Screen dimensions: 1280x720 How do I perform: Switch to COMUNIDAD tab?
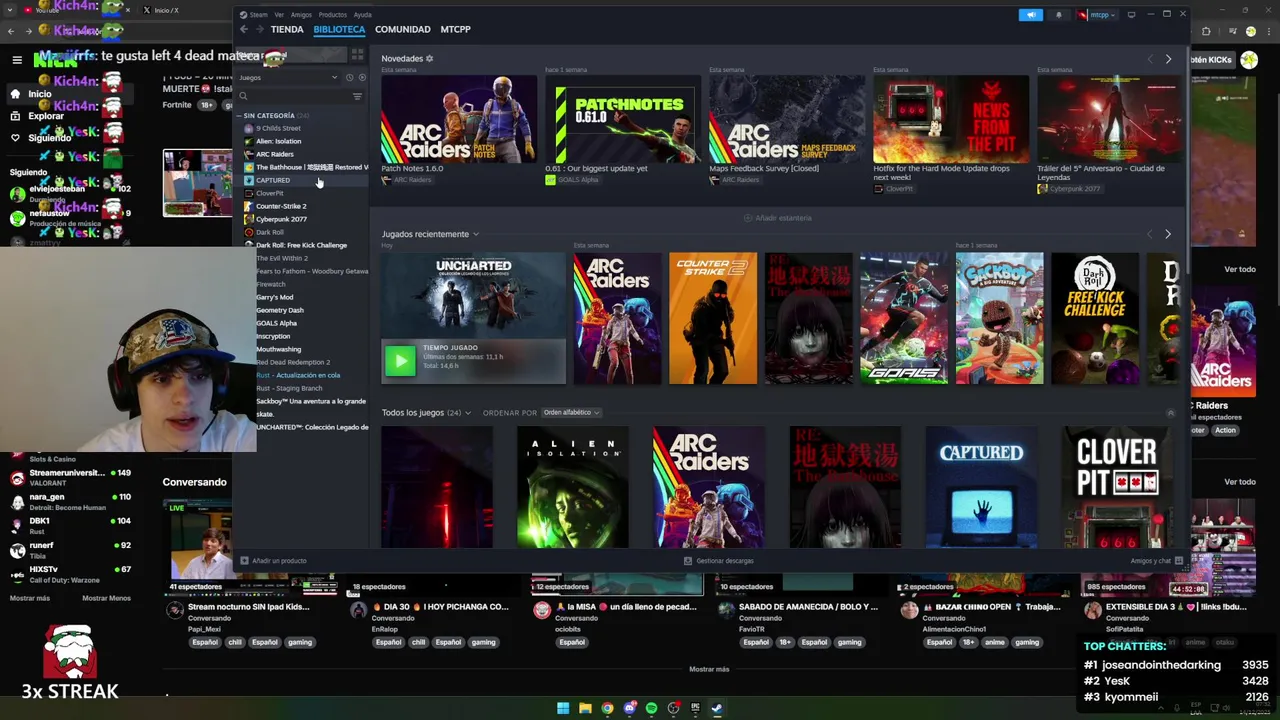coord(402,30)
